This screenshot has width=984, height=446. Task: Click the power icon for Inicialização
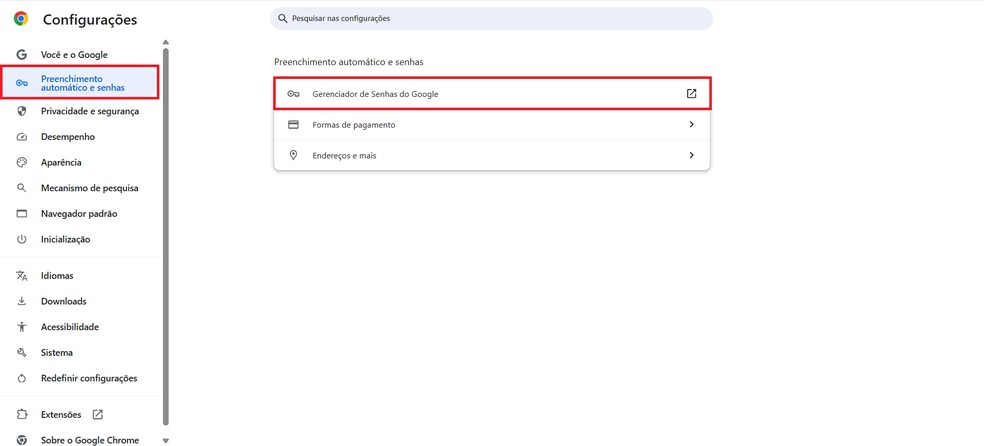(21, 239)
